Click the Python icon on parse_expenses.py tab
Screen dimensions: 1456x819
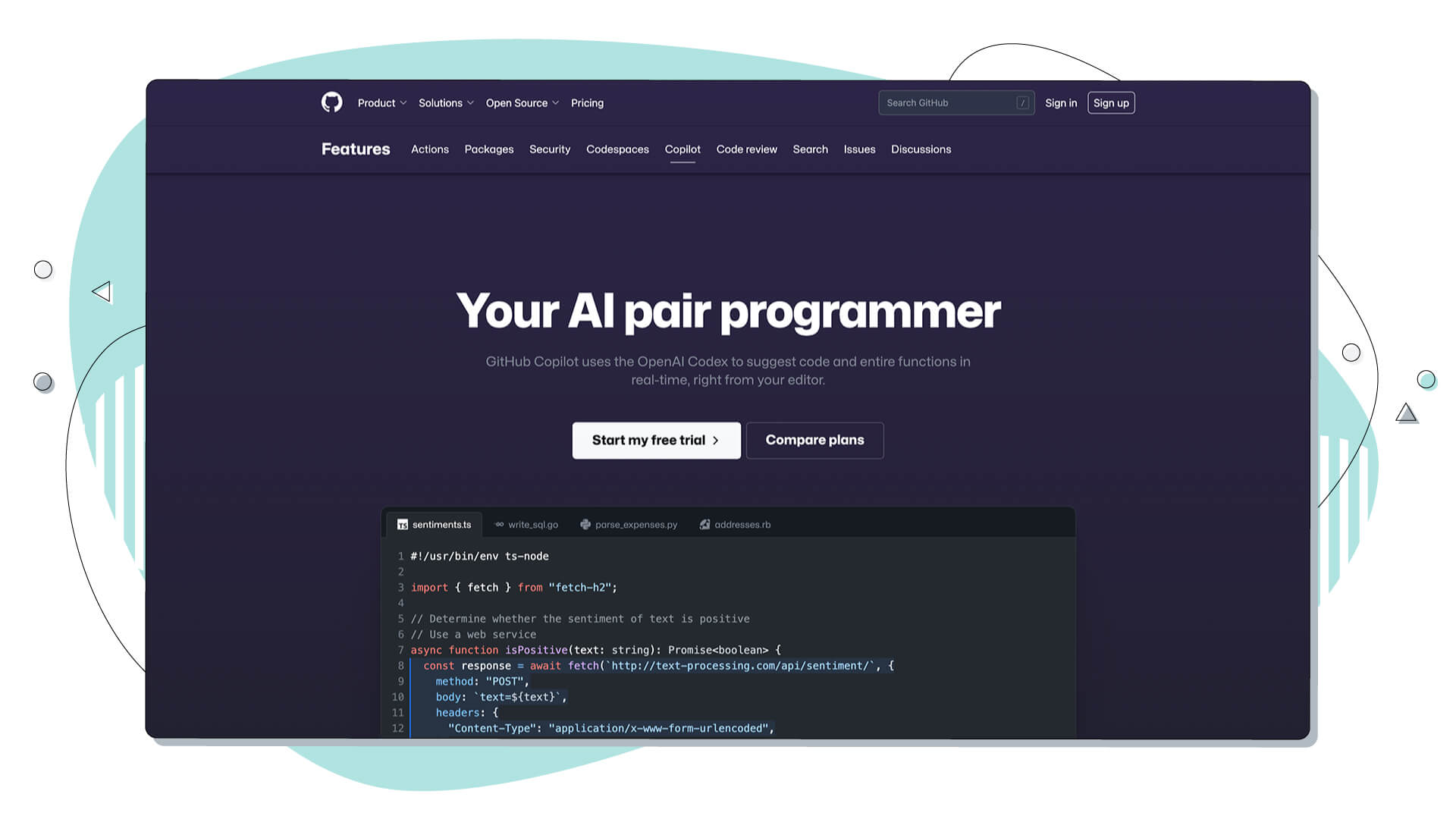click(585, 525)
